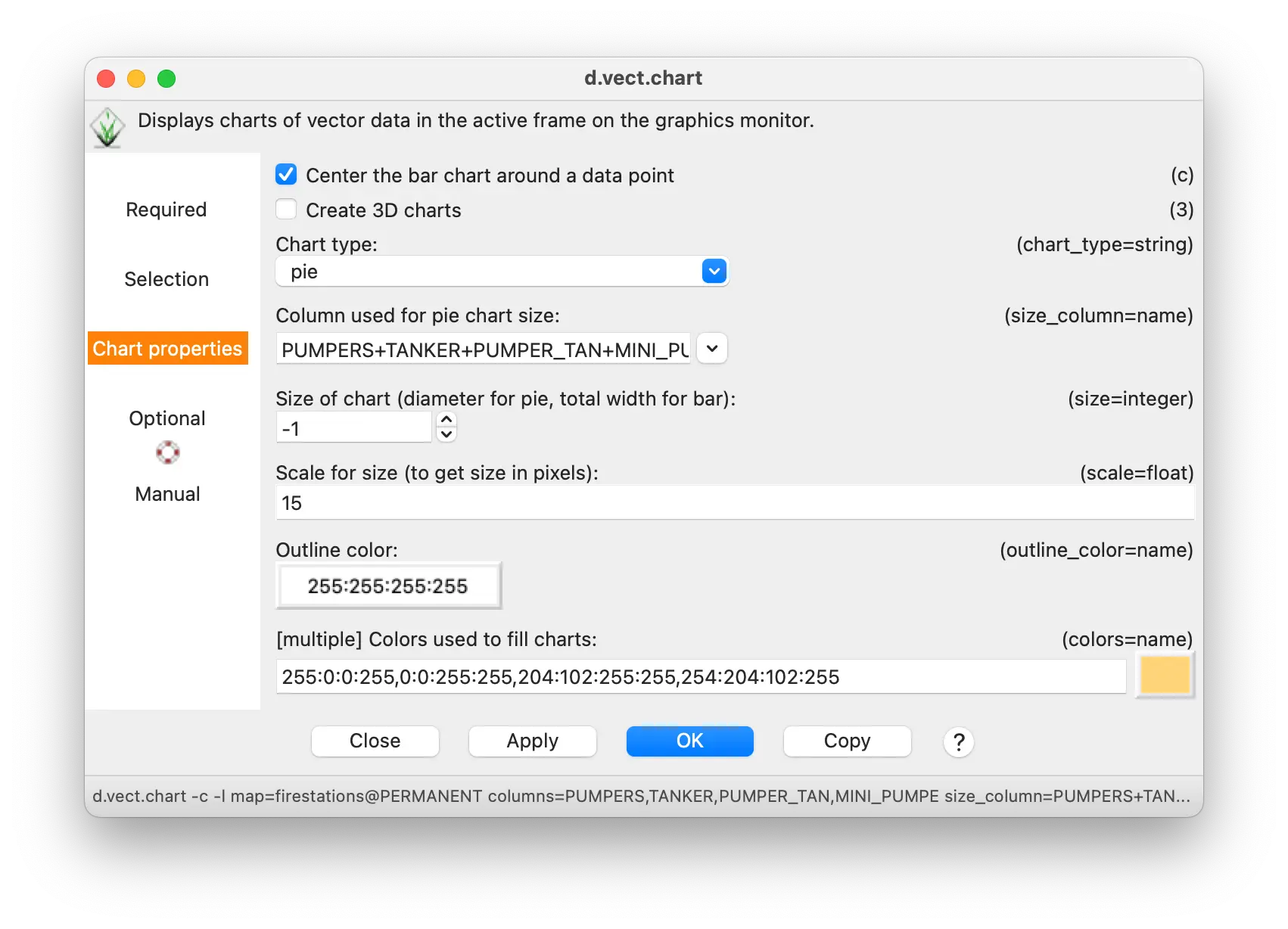
Task: Open the outline color picker 255:255:255:255
Action: 388,586
